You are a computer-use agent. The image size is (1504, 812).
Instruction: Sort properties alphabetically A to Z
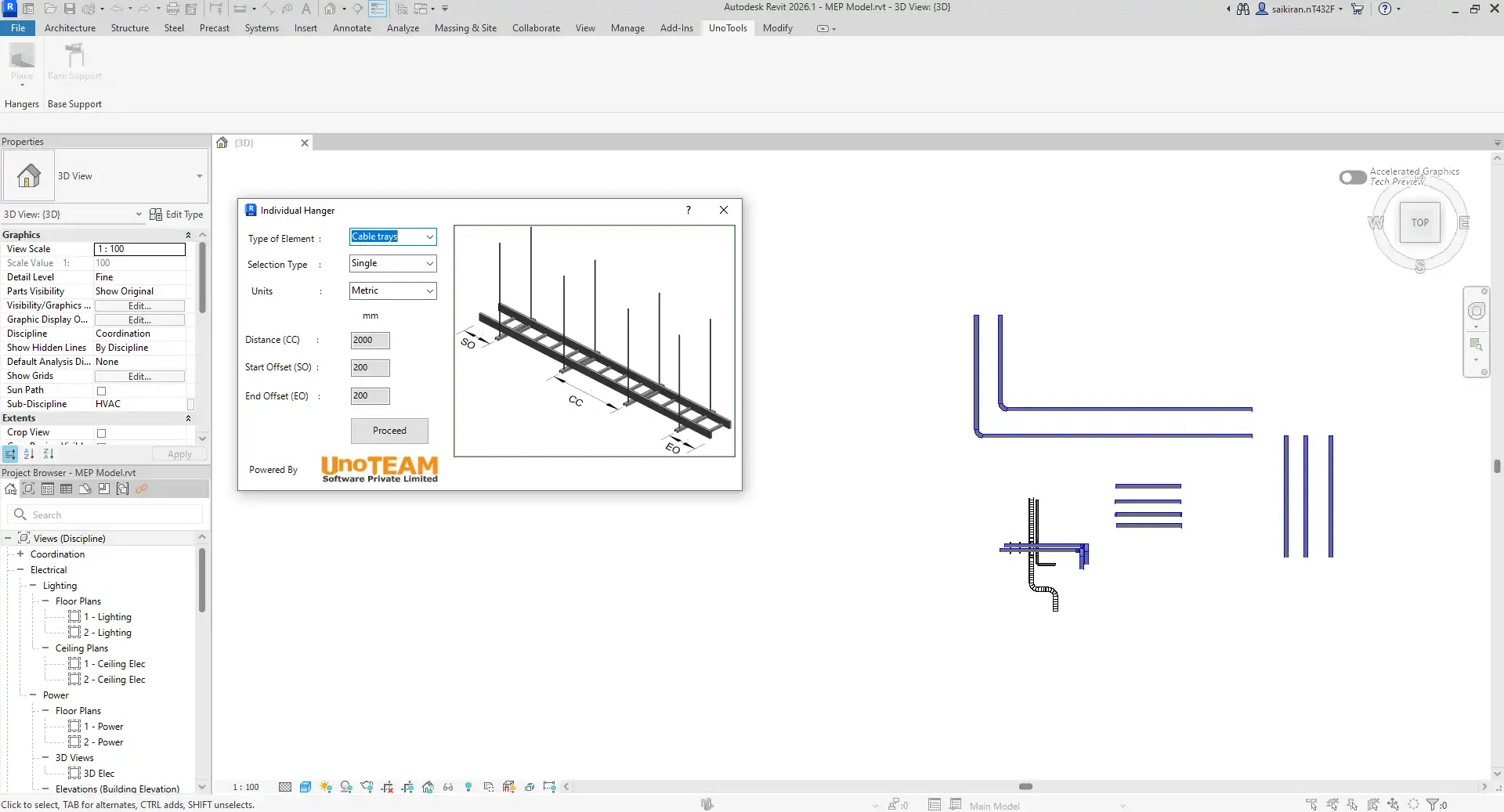[29, 454]
